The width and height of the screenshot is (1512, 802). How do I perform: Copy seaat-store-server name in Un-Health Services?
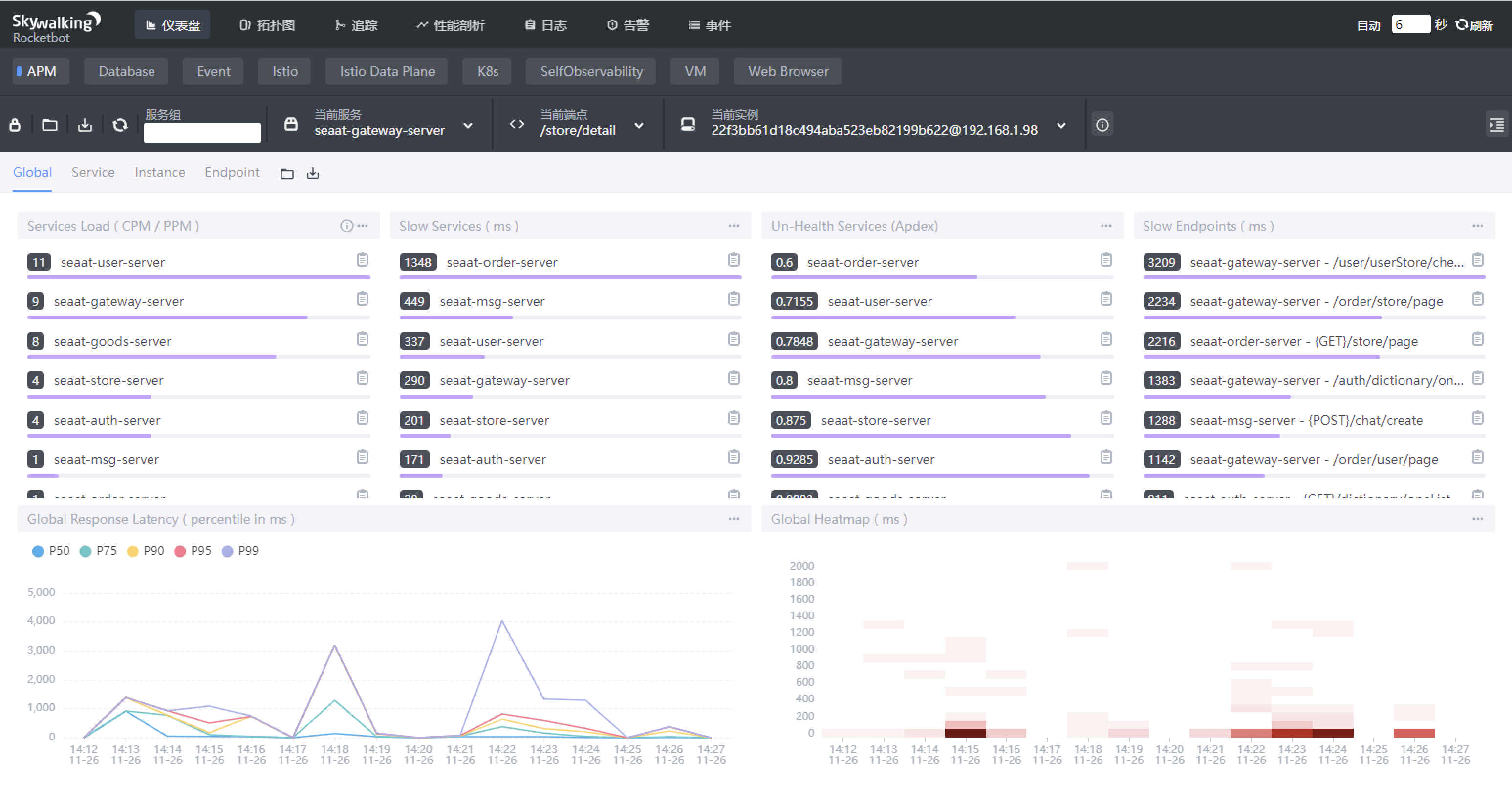[1106, 418]
